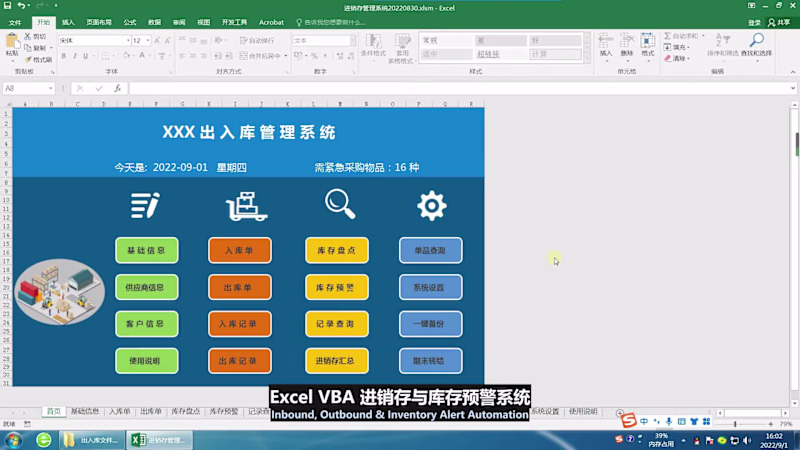Click the vertical scrollbar thumb
The height and width of the screenshot is (450, 800).
(796, 144)
